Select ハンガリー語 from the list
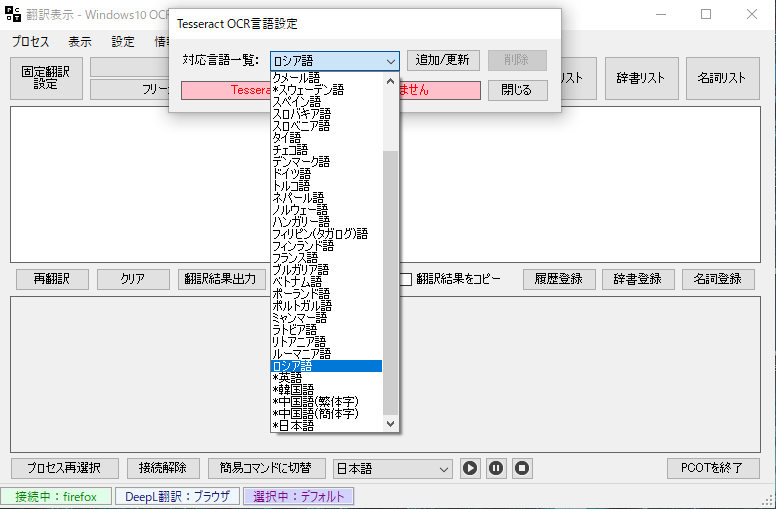The height and width of the screenshot is (509, 776). coord(327,221)
